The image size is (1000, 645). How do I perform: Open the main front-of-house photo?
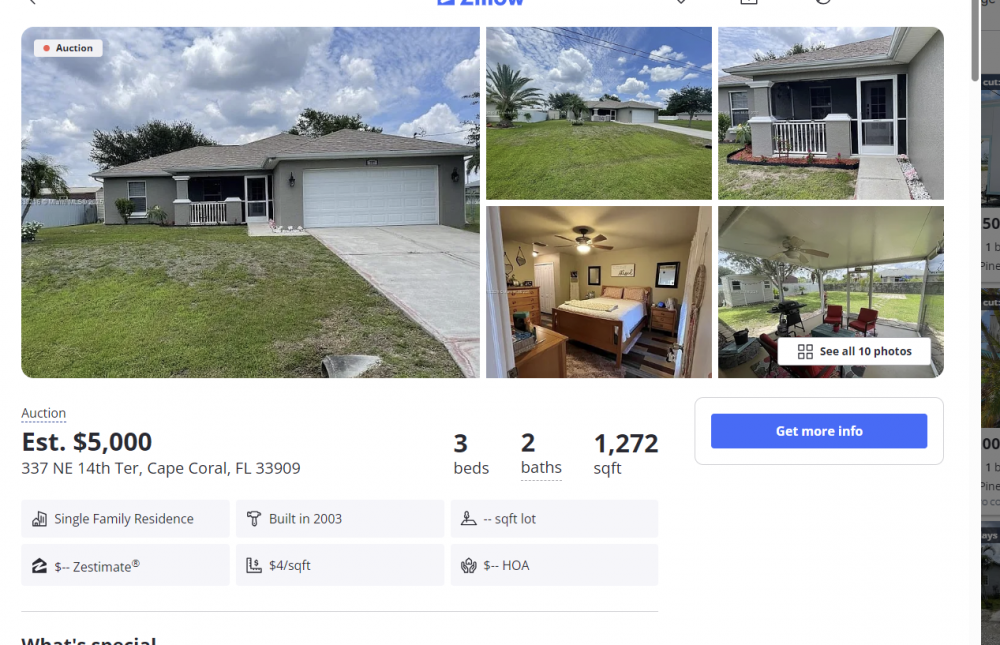tap(251, 202)
